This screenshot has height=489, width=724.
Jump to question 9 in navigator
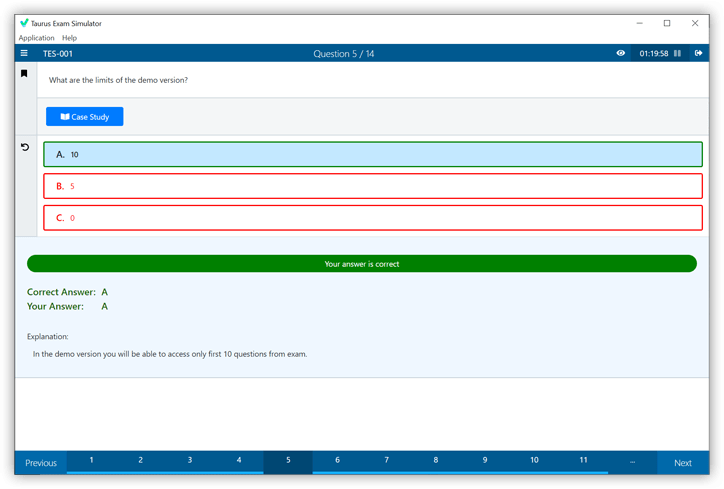(485, 462)
